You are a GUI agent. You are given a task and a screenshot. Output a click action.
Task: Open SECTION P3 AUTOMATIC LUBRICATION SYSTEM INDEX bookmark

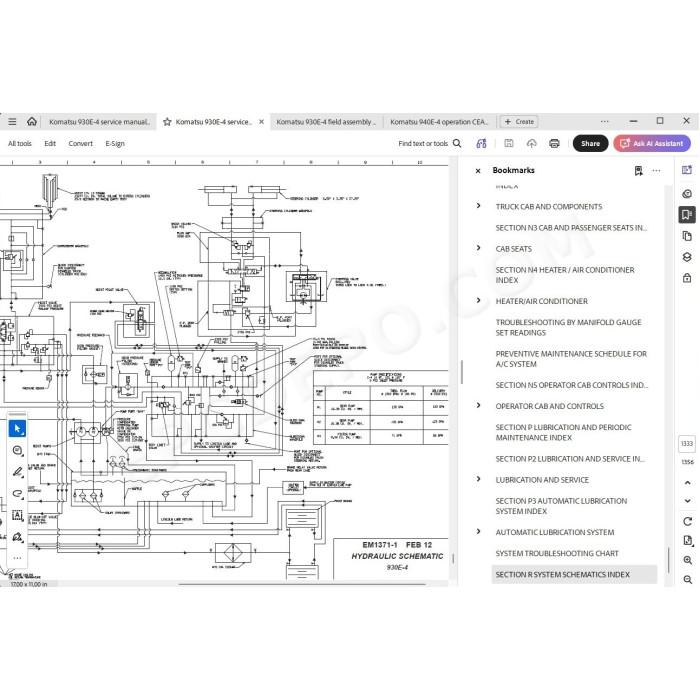[x=561, y=506]
